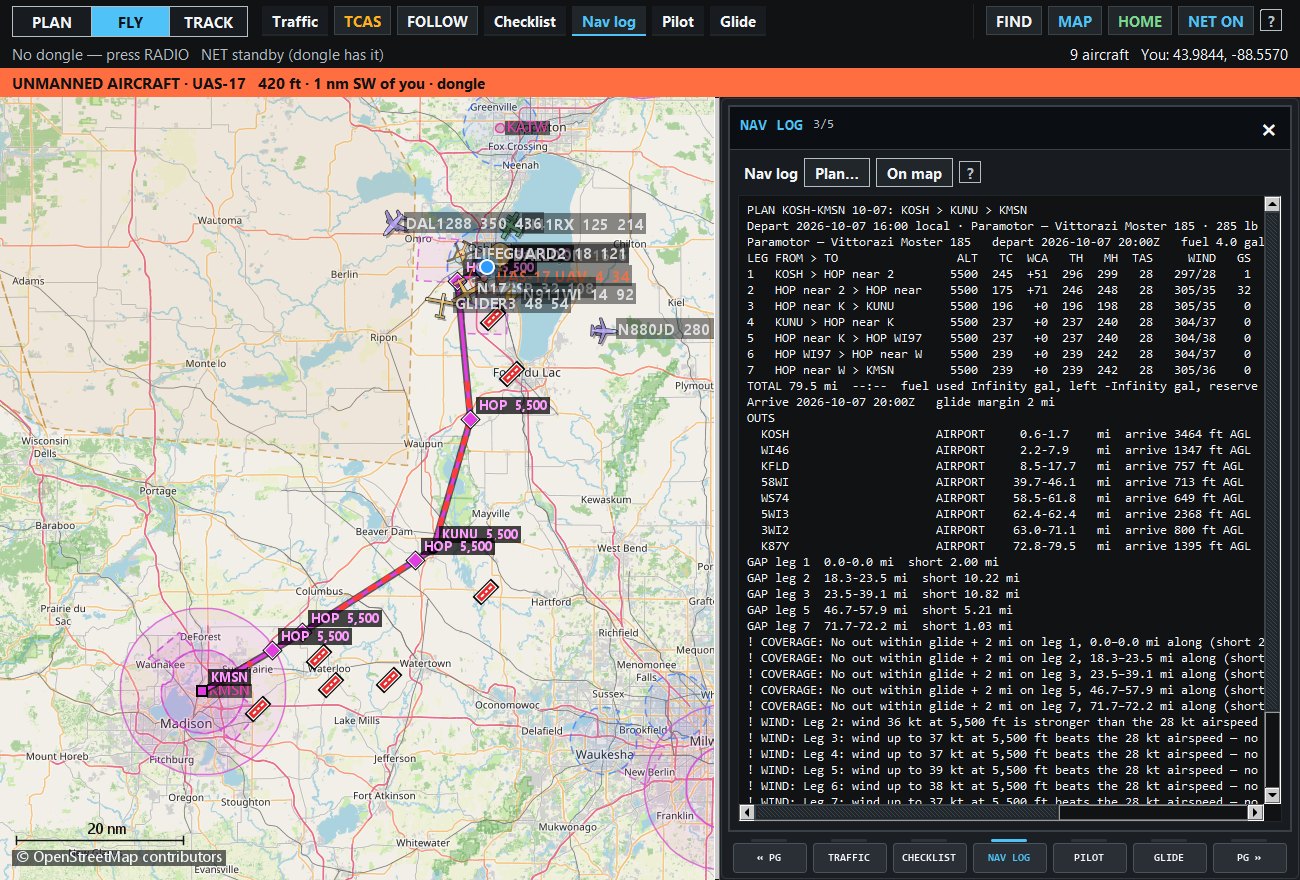Select the N880JD airplane icon
Screen dimensions: 1300x880
pos(603,329)
